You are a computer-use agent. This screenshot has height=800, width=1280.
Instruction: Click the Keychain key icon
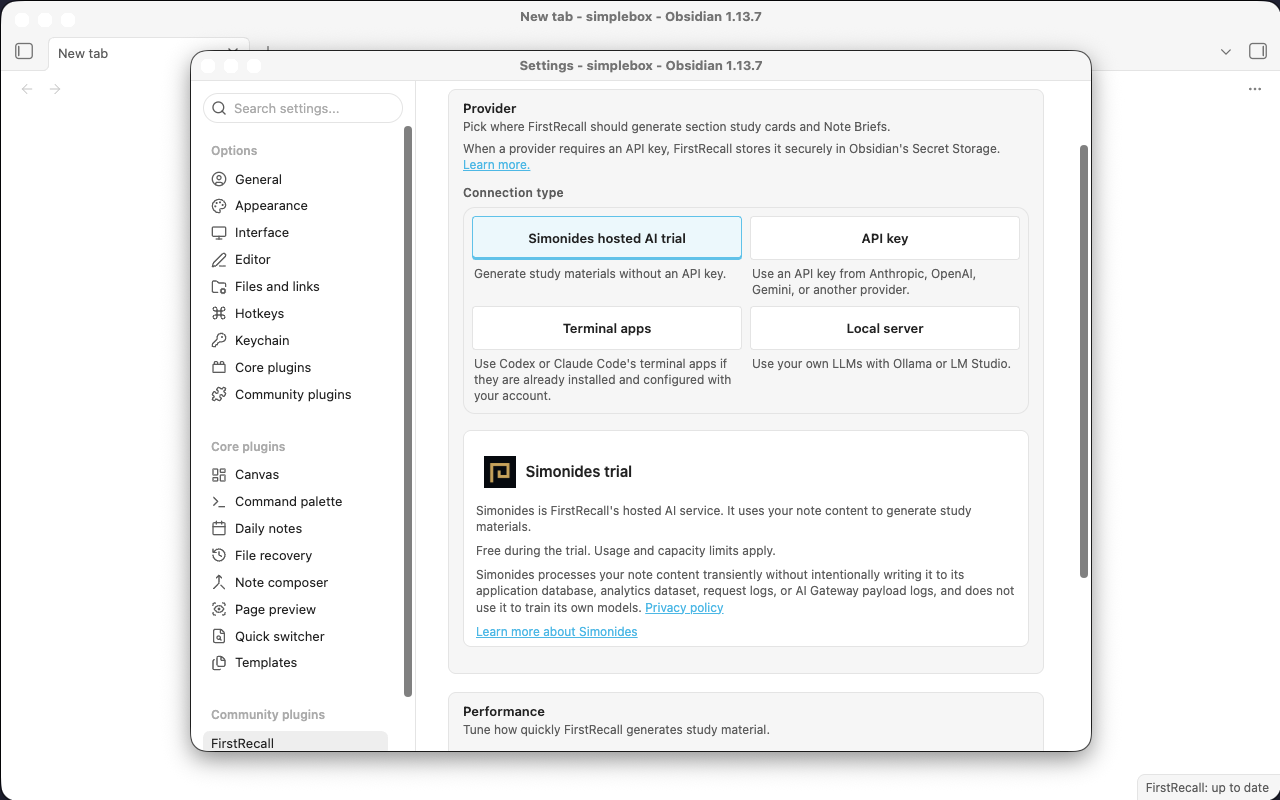[x=219, y=341]
